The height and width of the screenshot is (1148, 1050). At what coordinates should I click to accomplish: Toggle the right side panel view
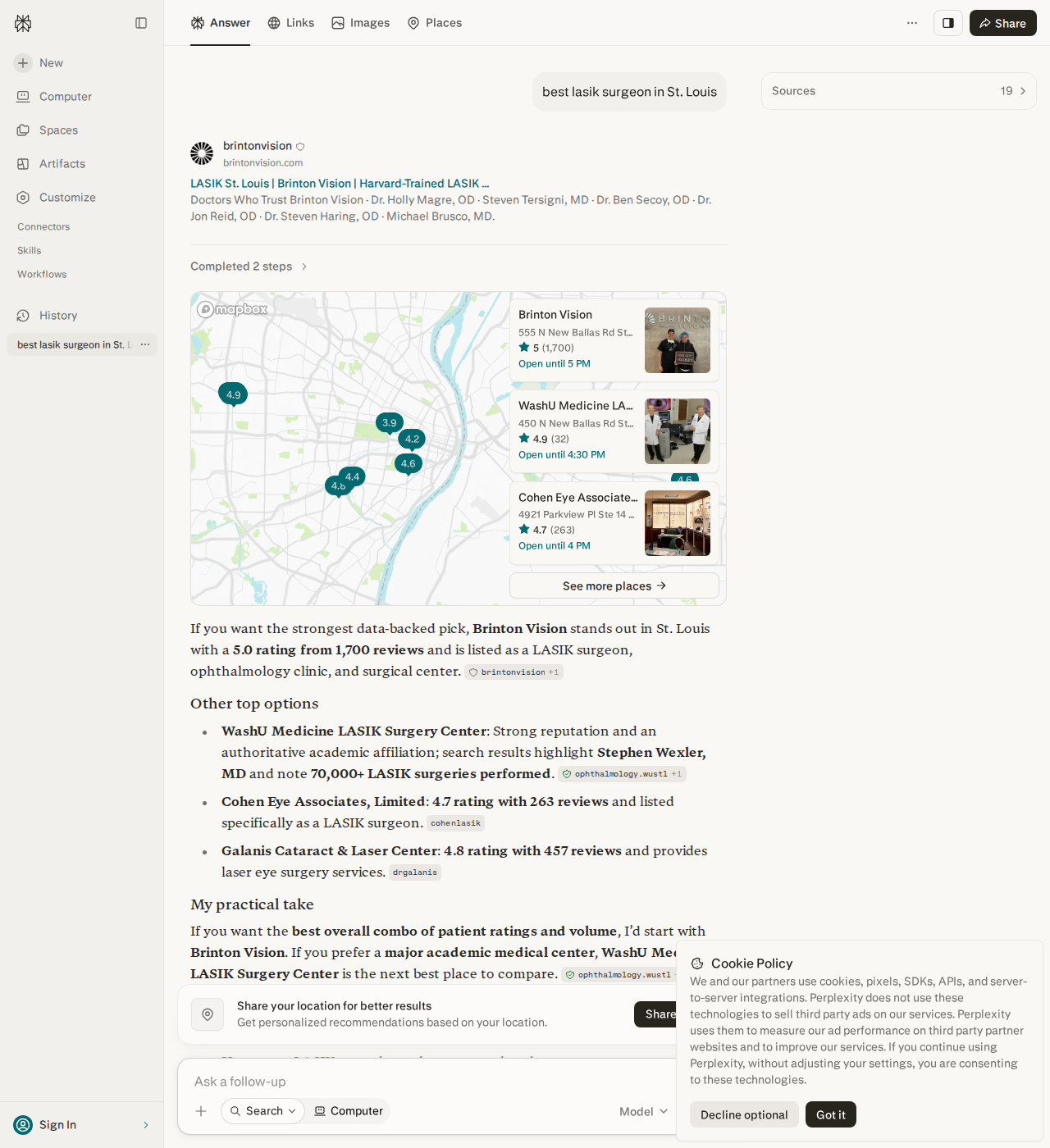tap(948, 23)
